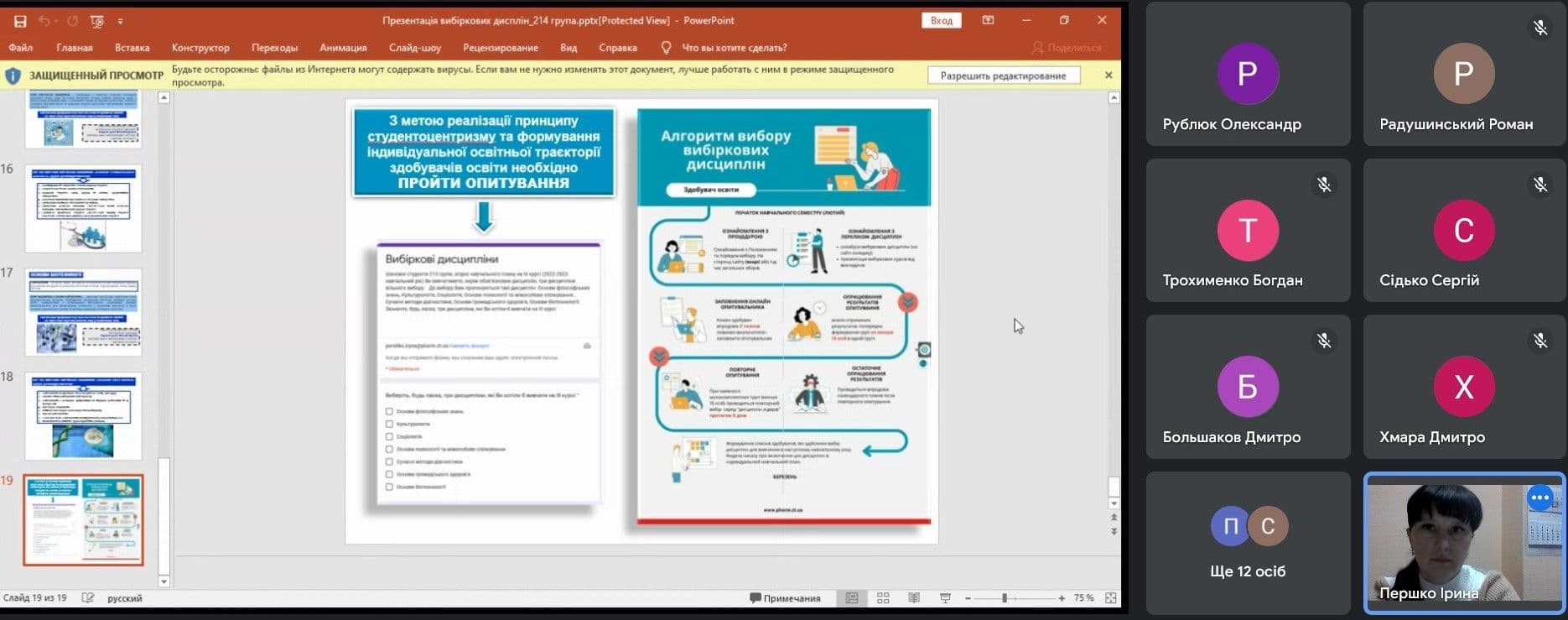Select slide 17 thumbnail
Screen dimensions: 1568x620
click(83, 312)
